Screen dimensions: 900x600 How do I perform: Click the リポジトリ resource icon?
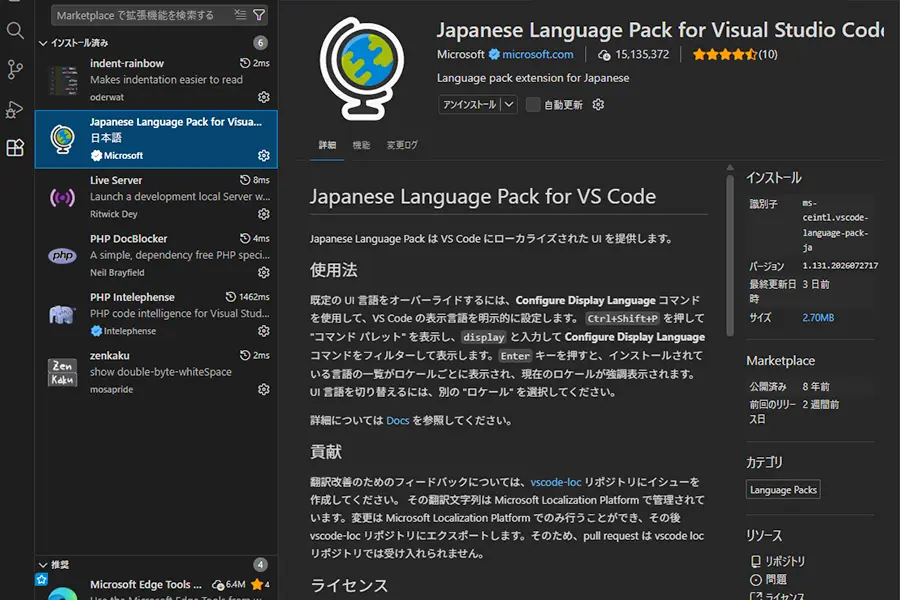pos(756,561)
